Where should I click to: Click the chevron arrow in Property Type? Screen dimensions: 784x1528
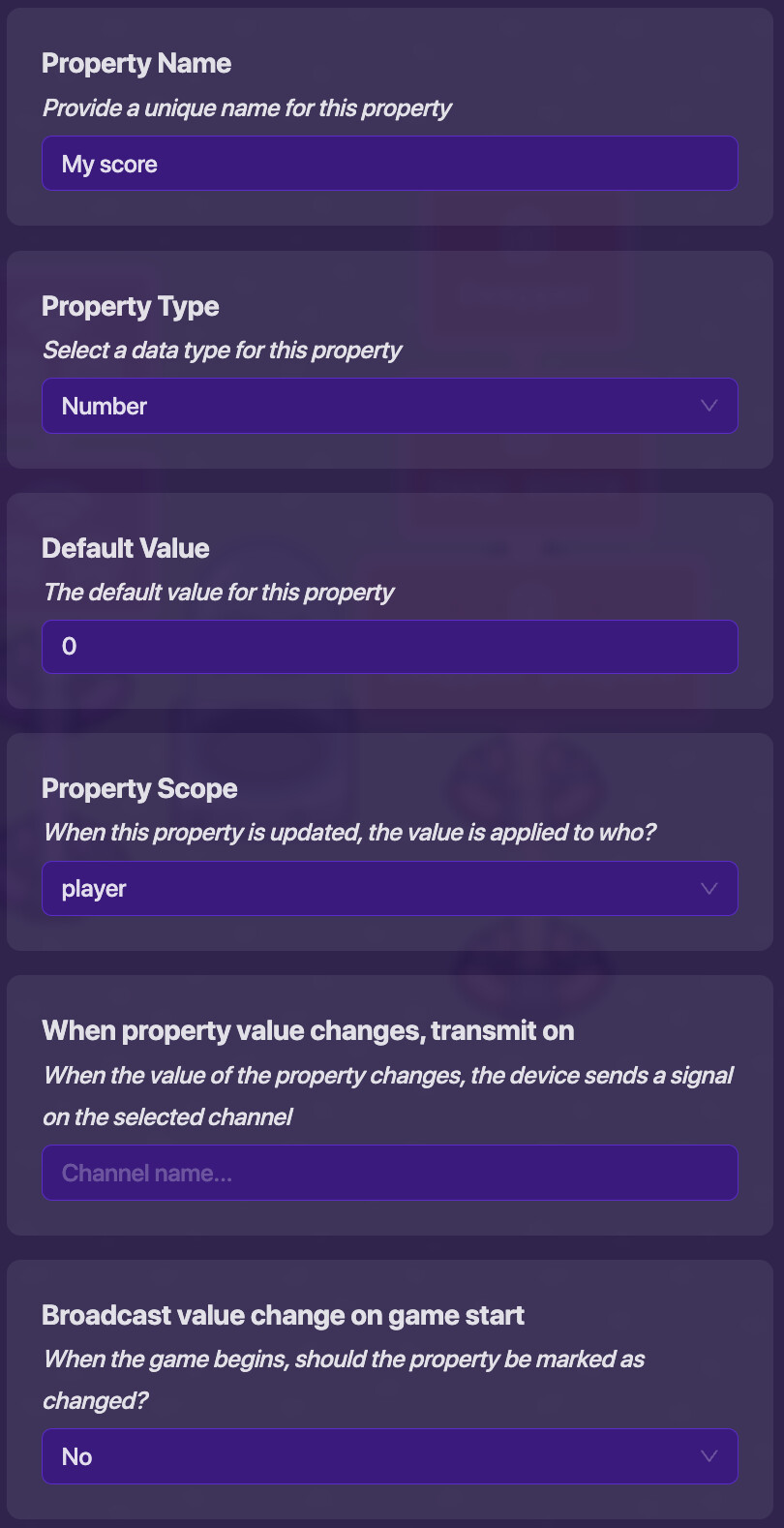[x=709, y=406]
